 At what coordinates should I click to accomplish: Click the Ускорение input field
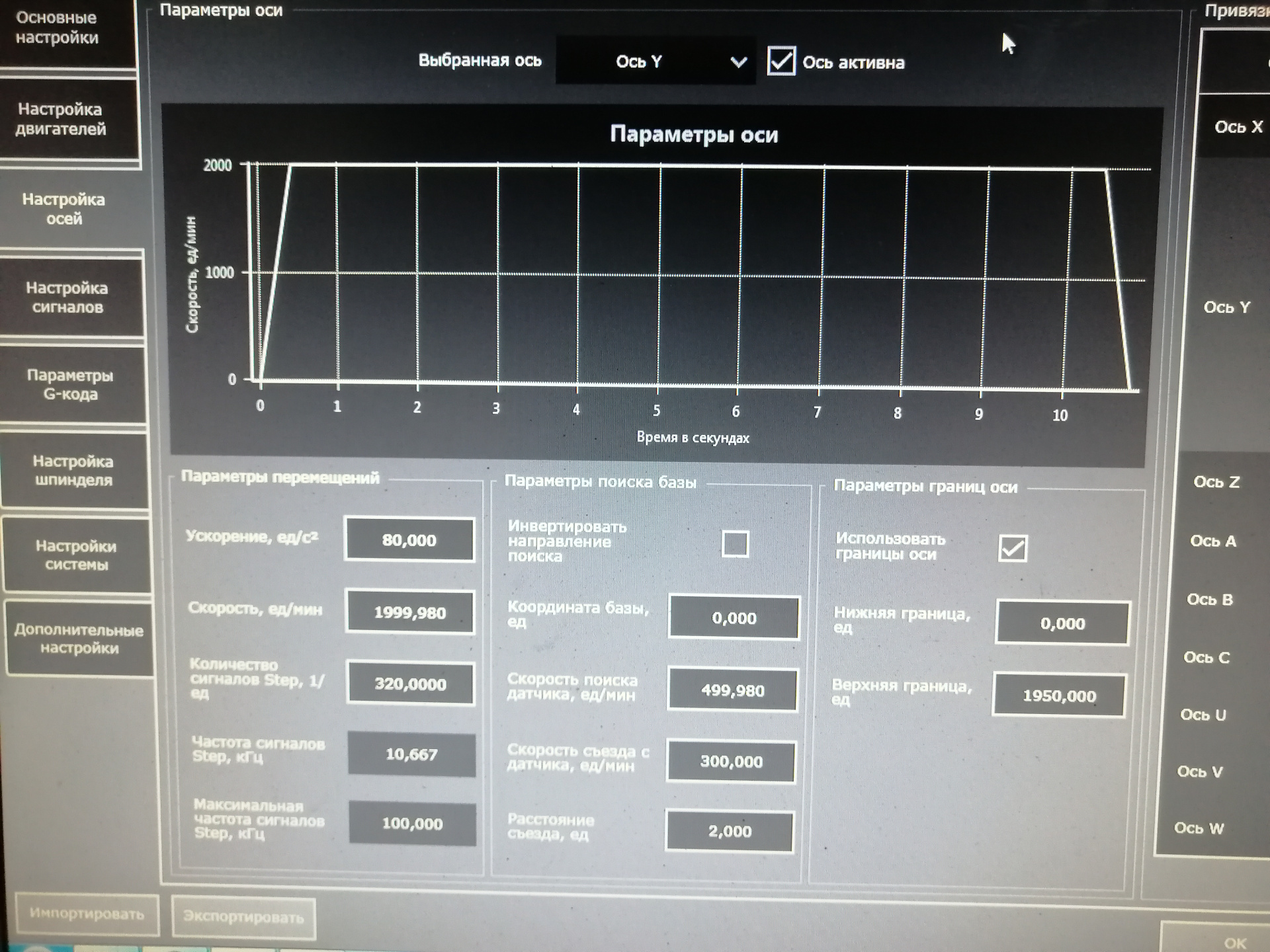409,540
